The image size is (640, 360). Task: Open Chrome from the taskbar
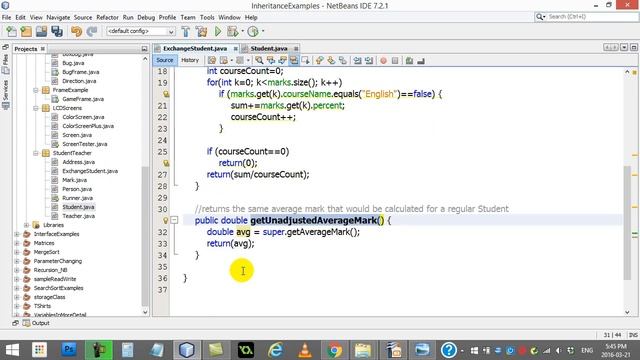pyautogui.click(x=334, y=350)
